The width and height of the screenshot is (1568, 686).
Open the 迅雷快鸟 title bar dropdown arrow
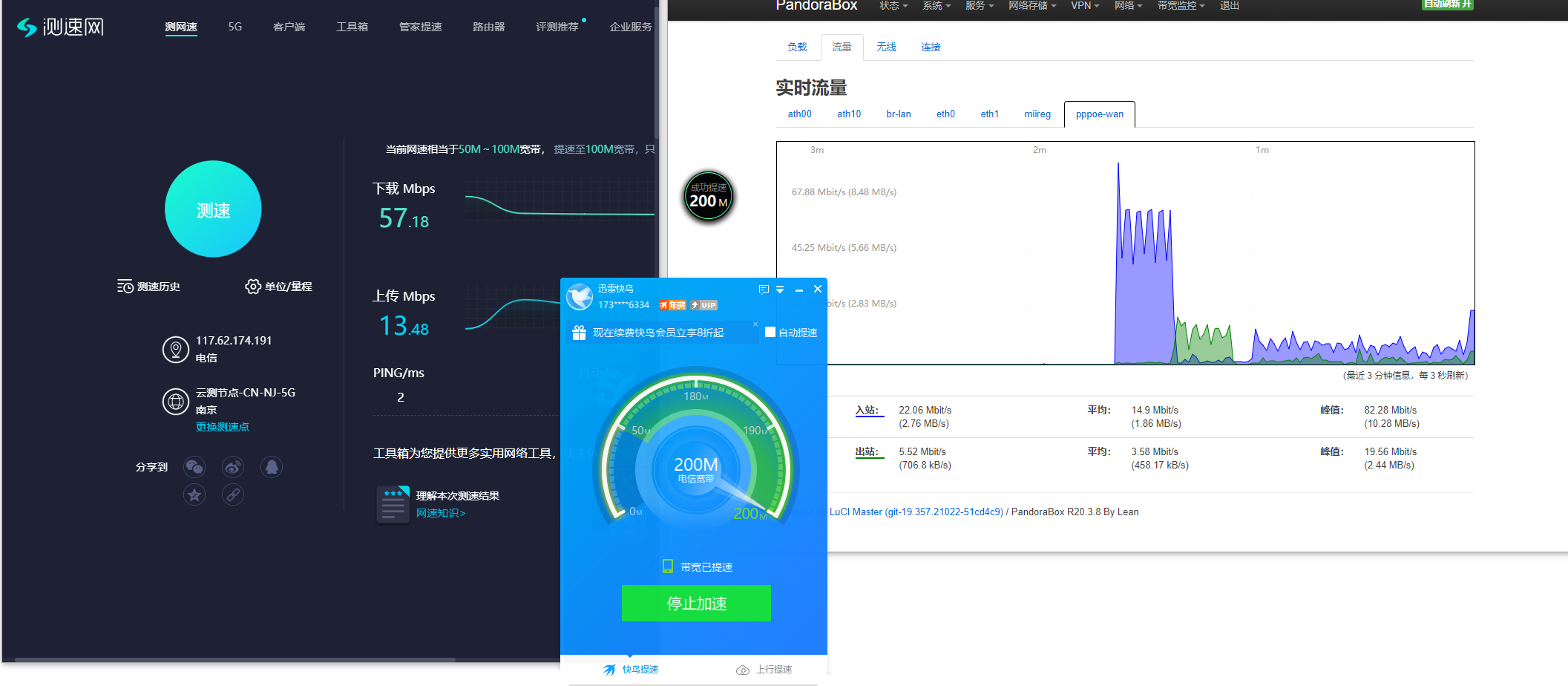coord(780,290)
